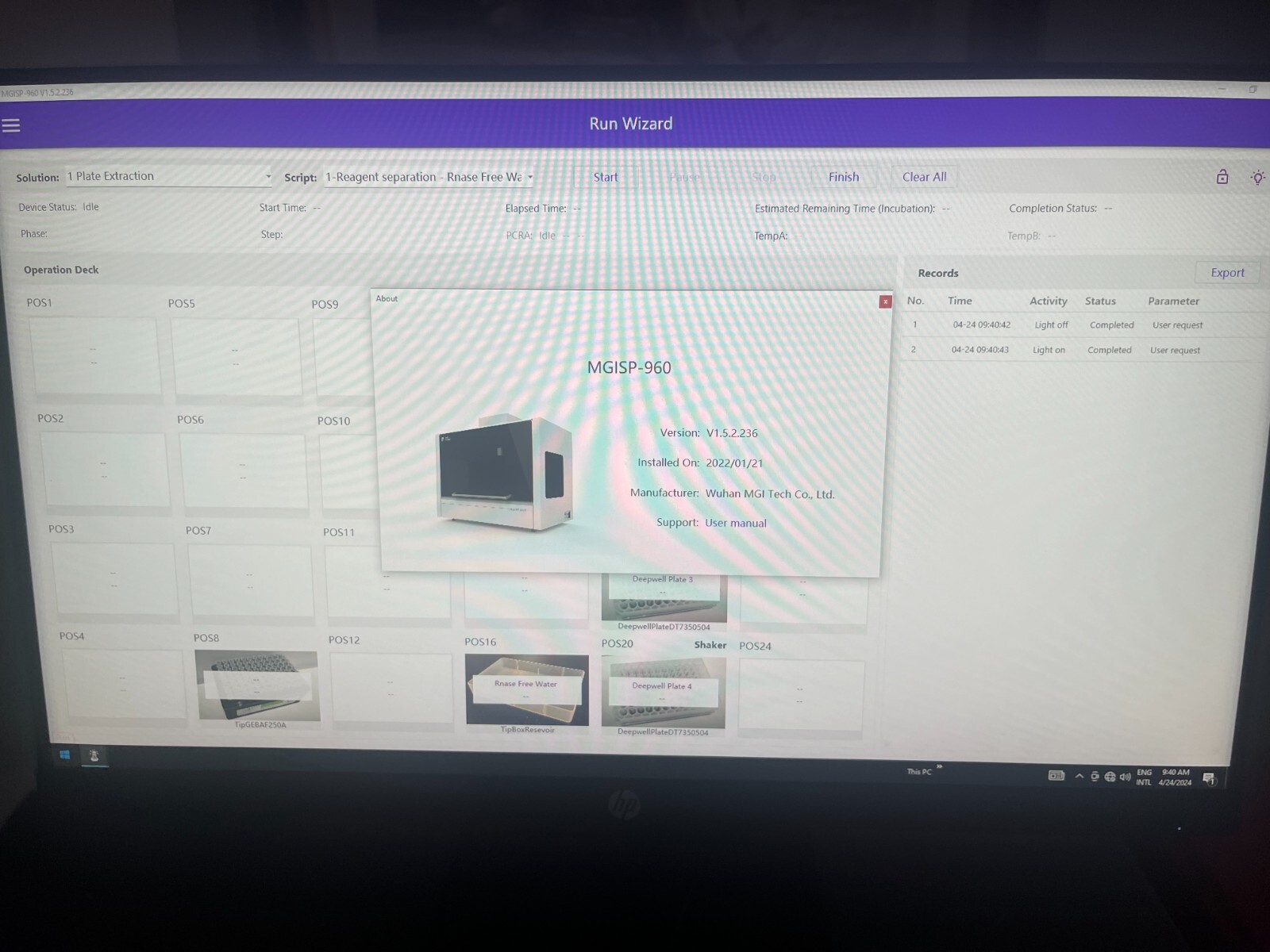Select the POS3 deck slot
The height and width of the screenshot is (952, 1270).
(x=114, y=578)
